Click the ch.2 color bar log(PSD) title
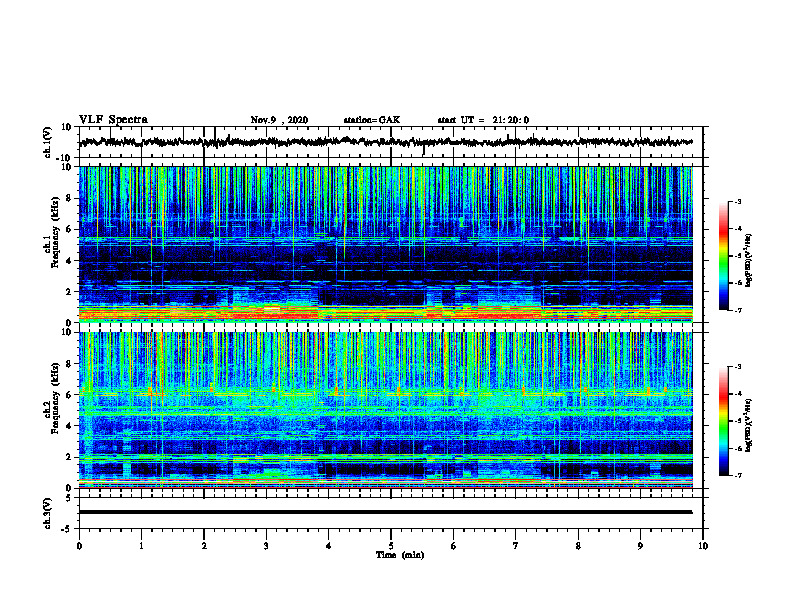This screenshot has width=792, height=612. click(x=748, y=425)
